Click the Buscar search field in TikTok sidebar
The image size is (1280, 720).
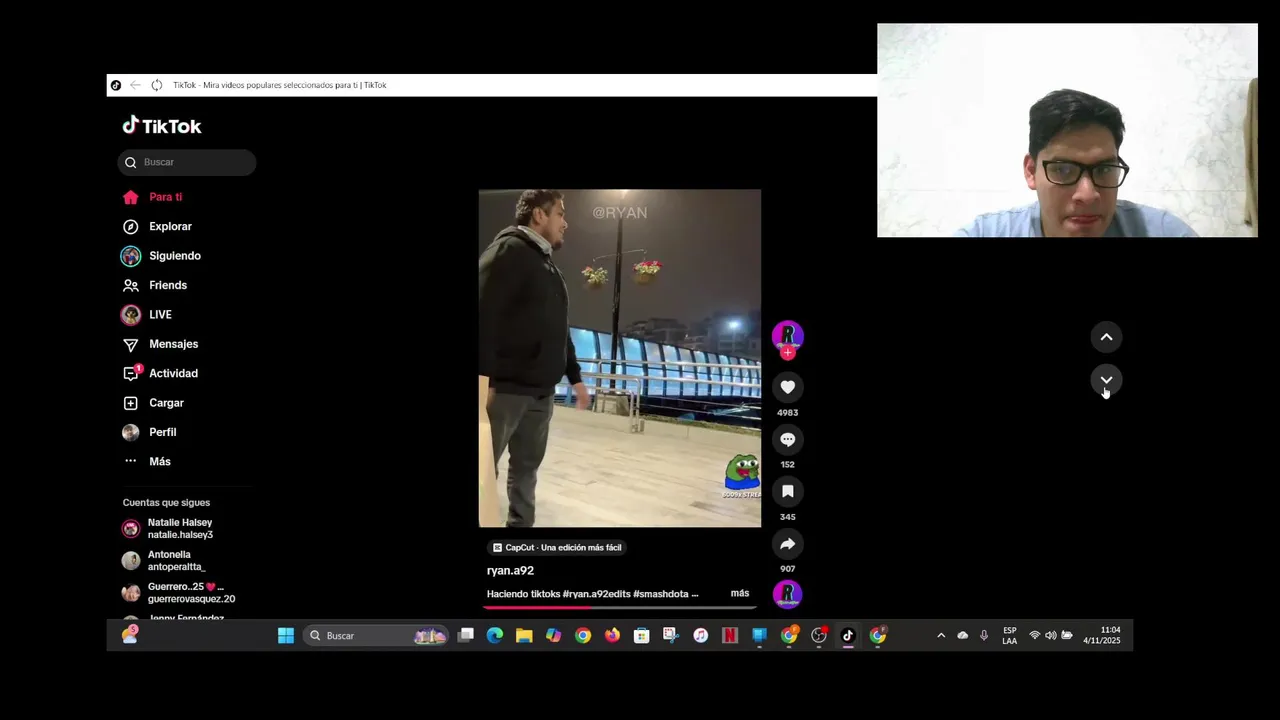pos(187,162)
